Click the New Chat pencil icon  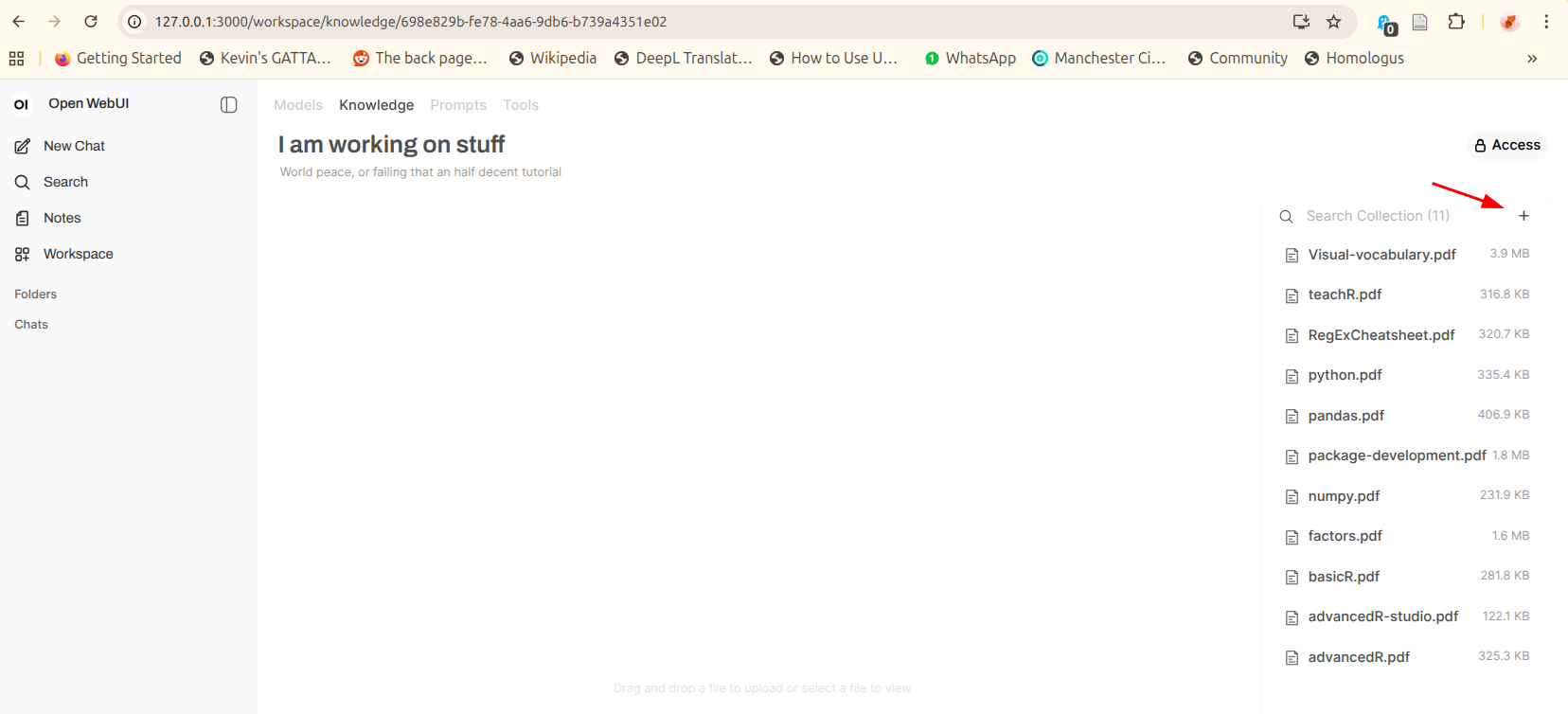(x=23, y=146)
